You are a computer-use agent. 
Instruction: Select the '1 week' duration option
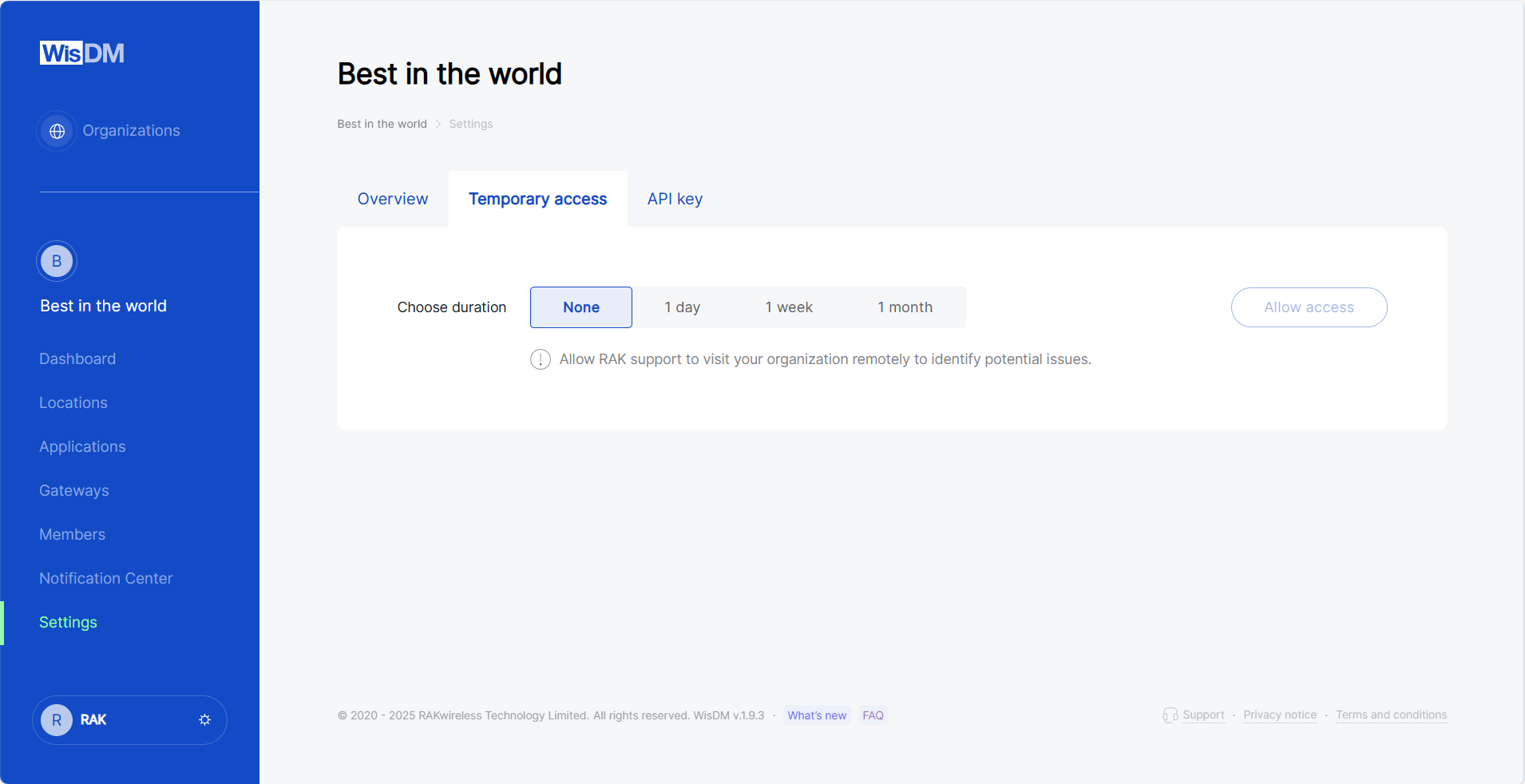click(789, 307)
